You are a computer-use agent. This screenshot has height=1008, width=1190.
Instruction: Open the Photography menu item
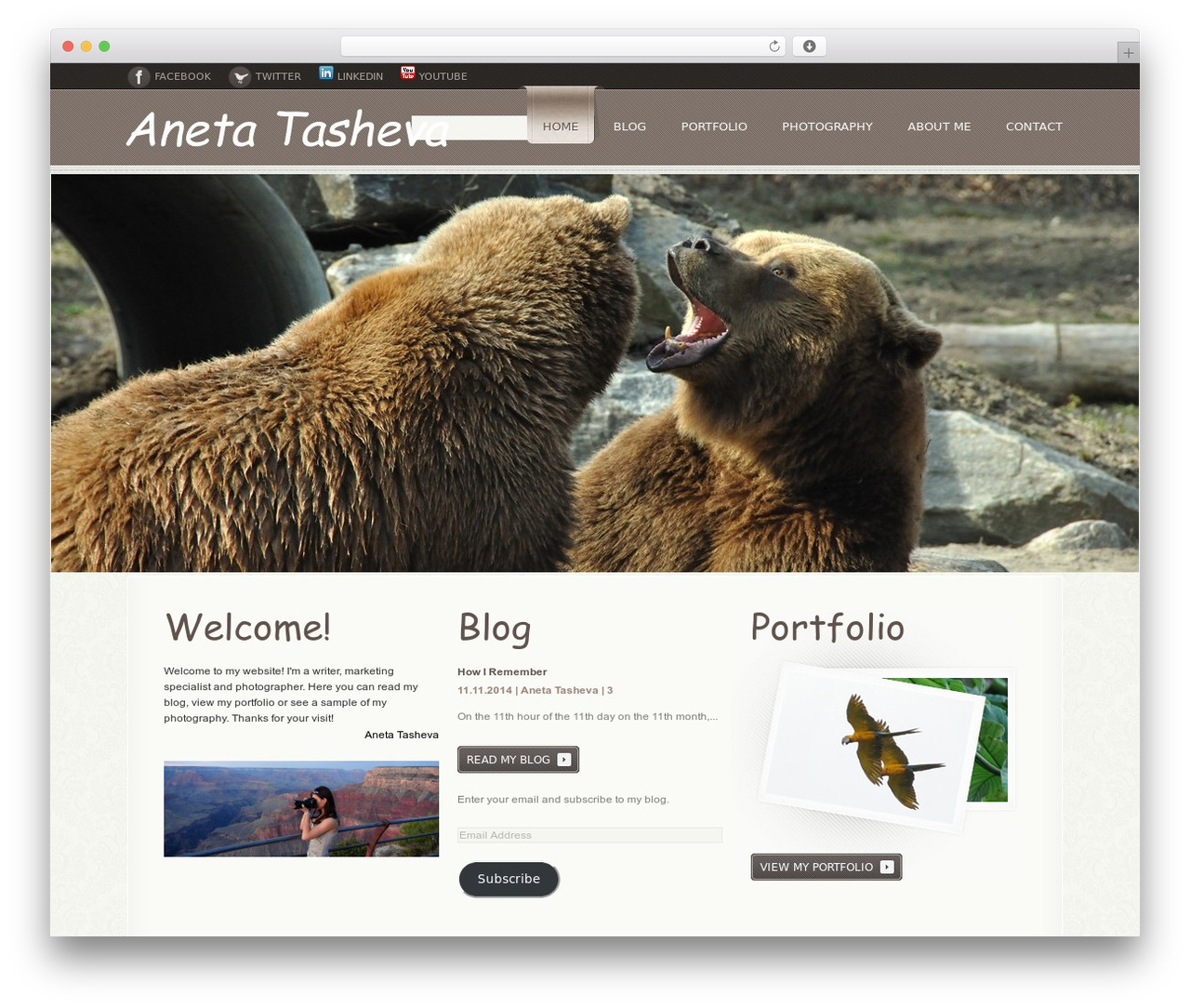tap(827, 126)
